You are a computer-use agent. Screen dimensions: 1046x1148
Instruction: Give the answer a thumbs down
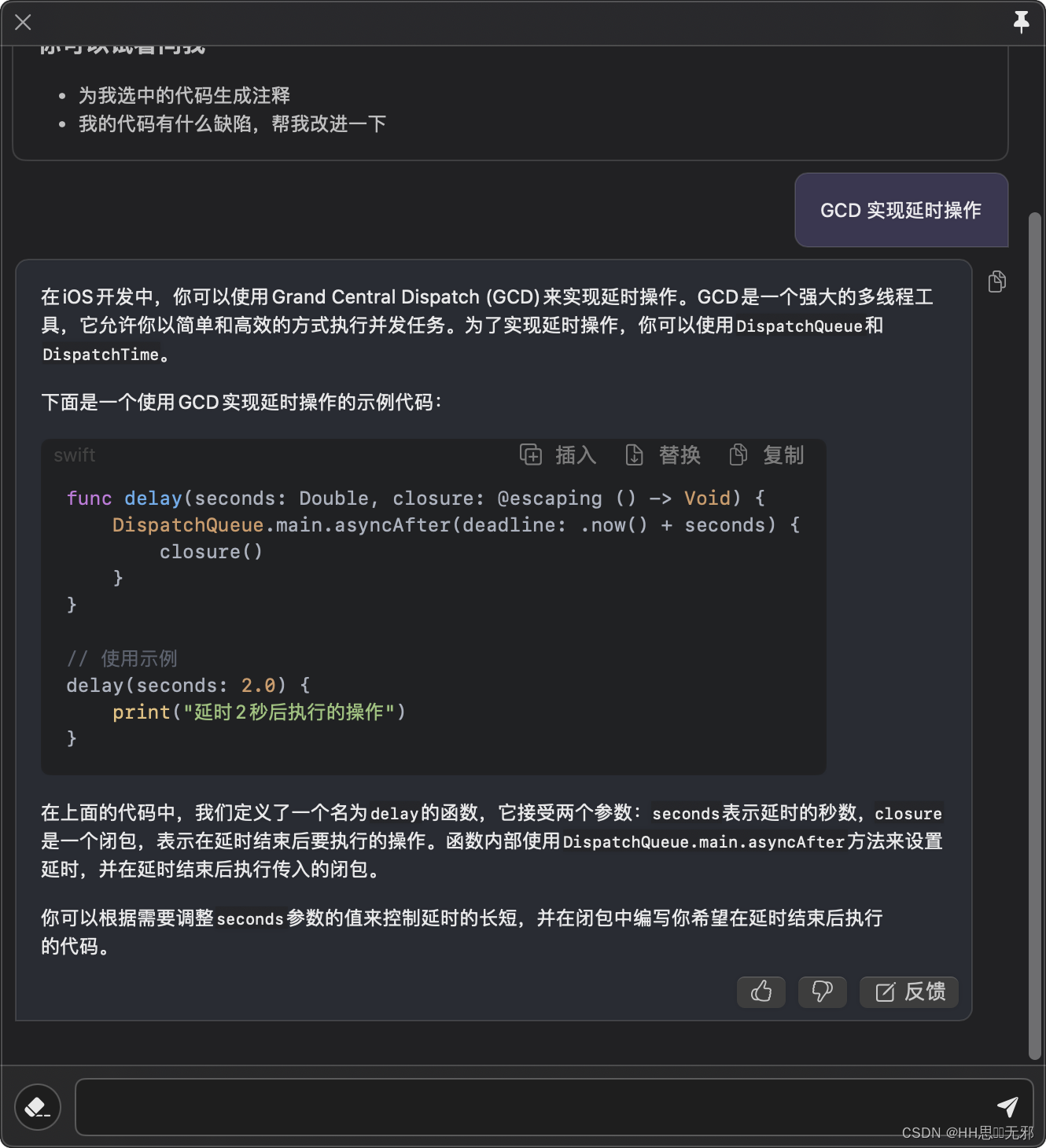[822, 992]
